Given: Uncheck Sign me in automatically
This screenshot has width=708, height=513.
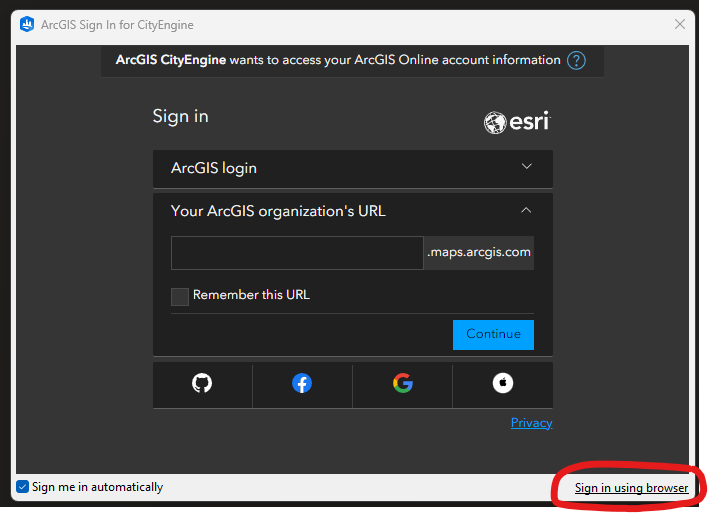Looking at the screenshot, I should (22, 486).
